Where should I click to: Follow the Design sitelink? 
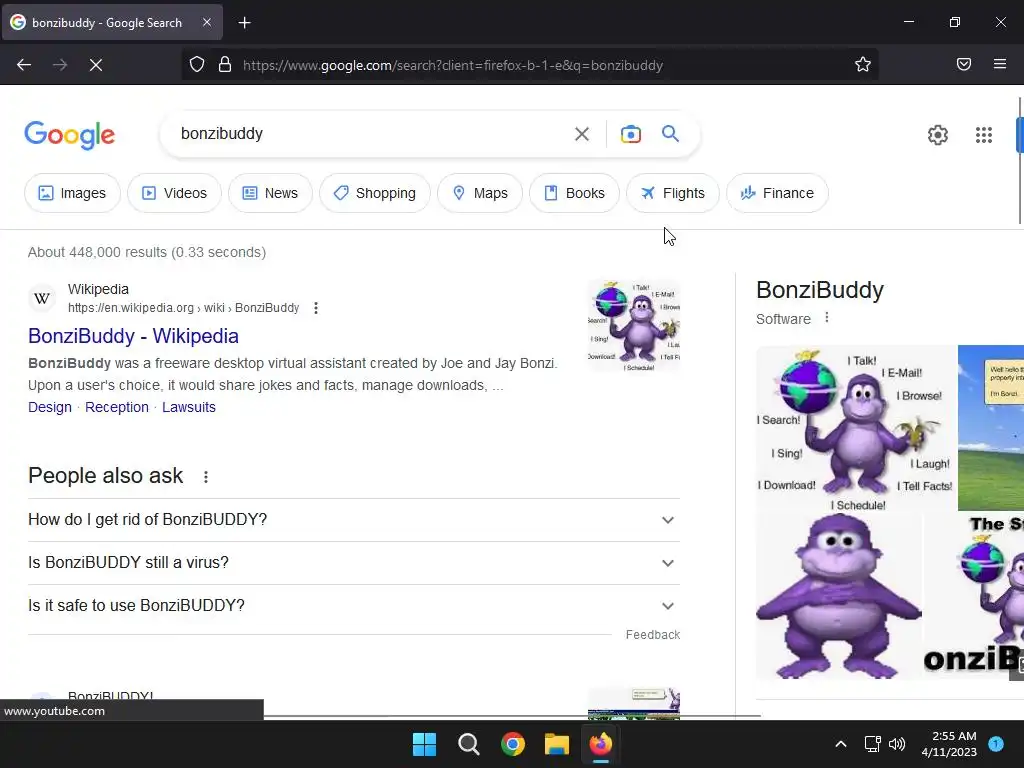coord(50,408)
